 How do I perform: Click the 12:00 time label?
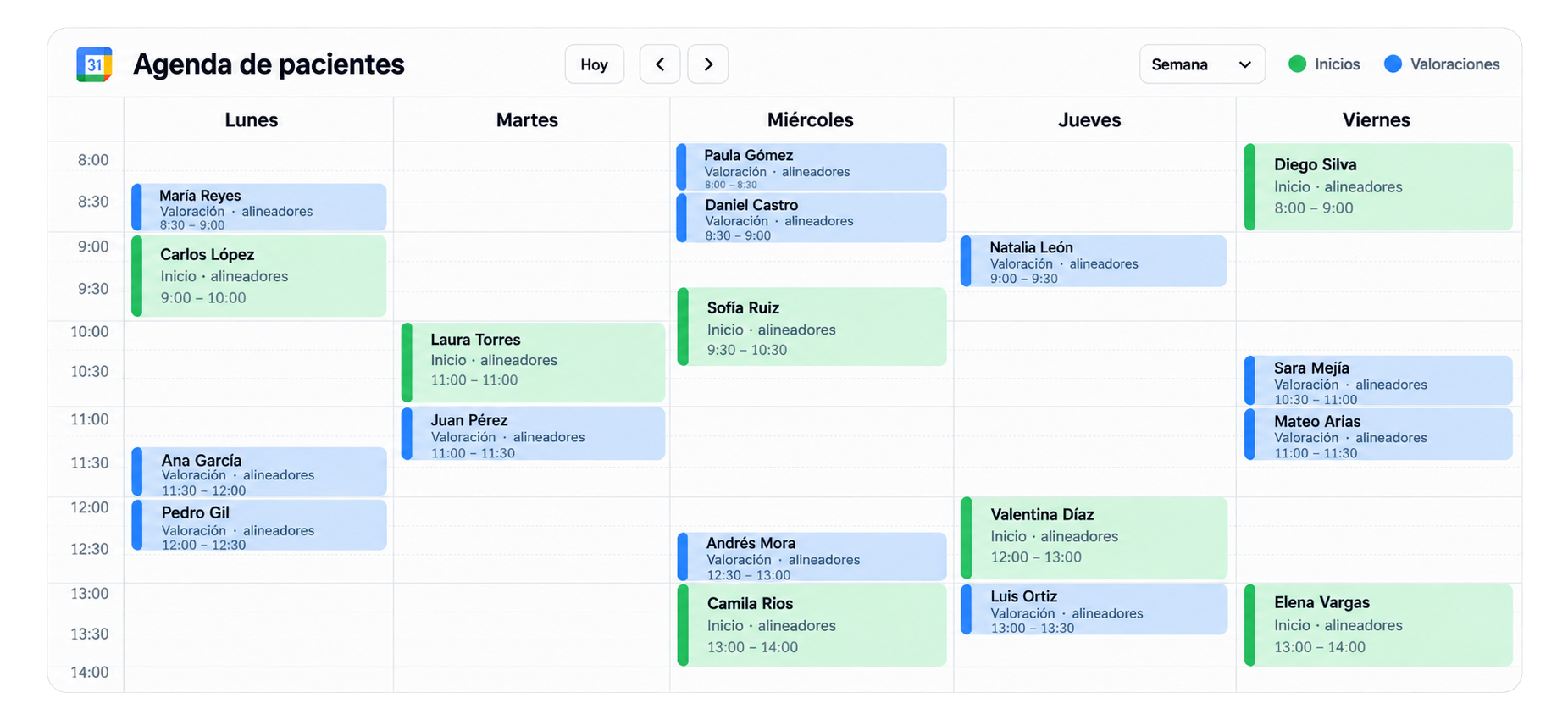pos(89,507)
